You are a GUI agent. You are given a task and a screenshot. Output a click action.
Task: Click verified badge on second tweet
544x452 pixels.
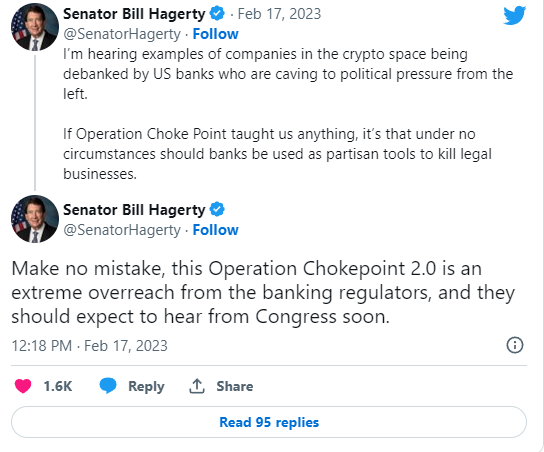point(217,210)
